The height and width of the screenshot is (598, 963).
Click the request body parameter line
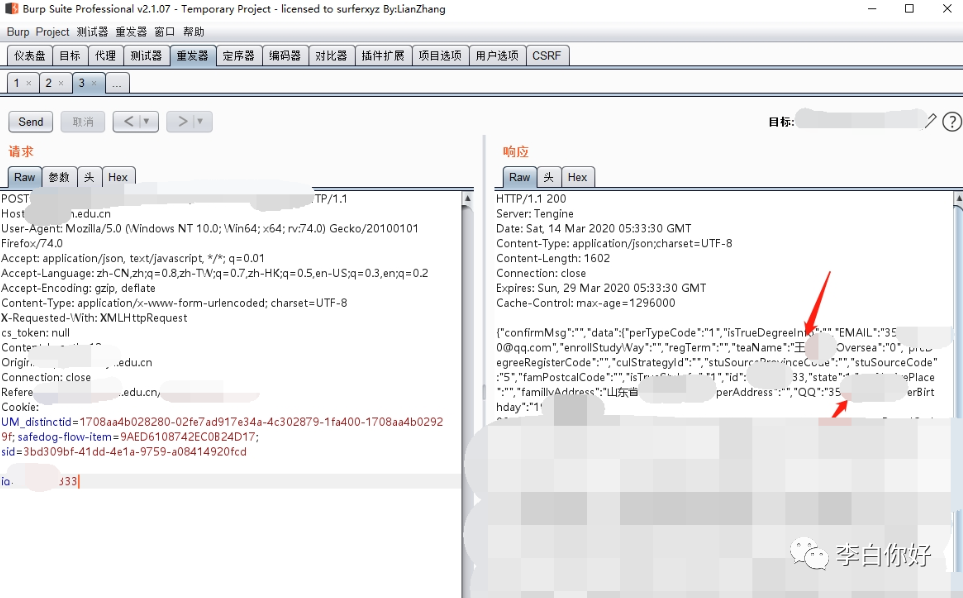(x=230, y=481)
